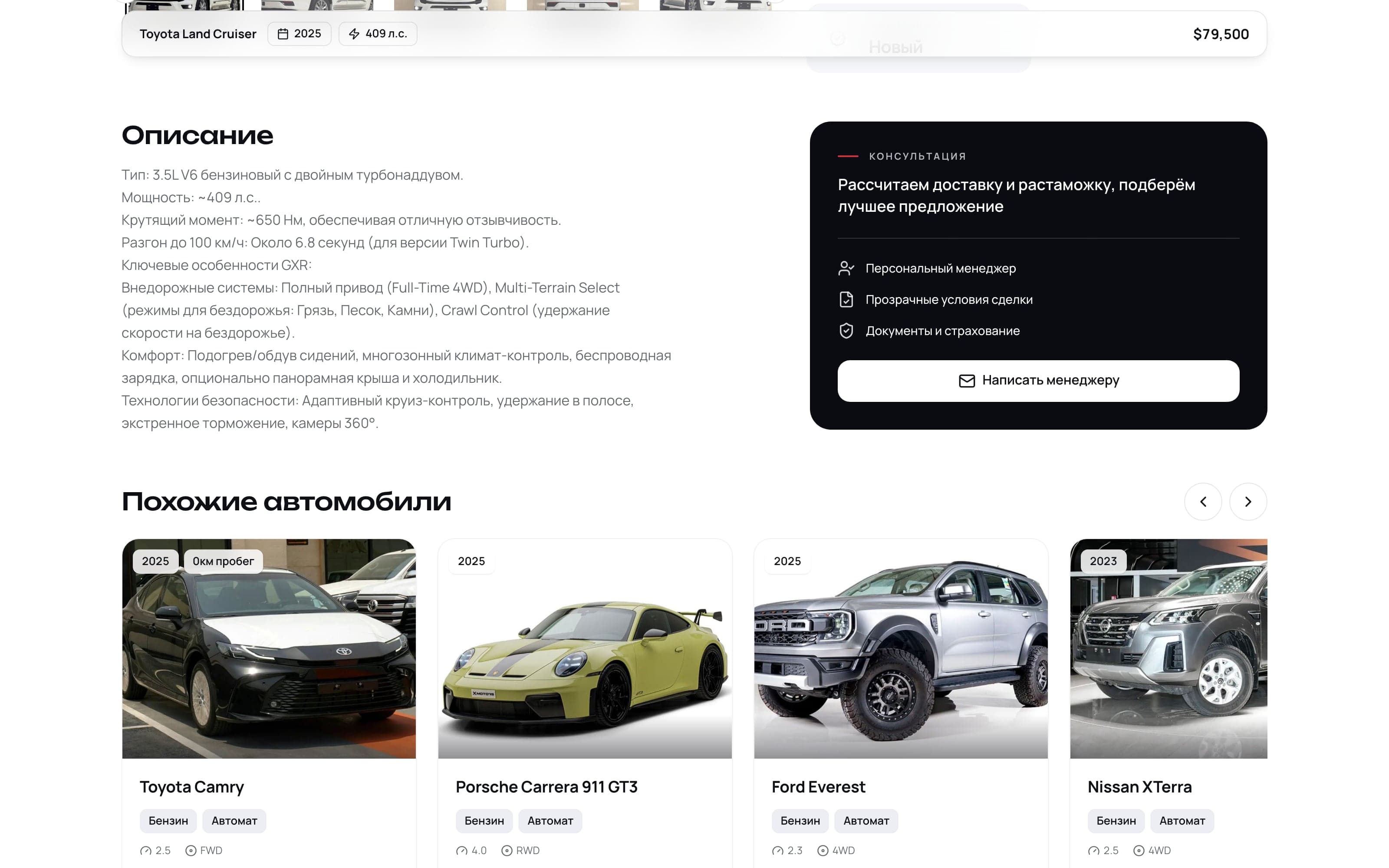Click Автомат tag on Ford Everest card
The width and height of the screenshot is (1389, 868).
point(866,821)
